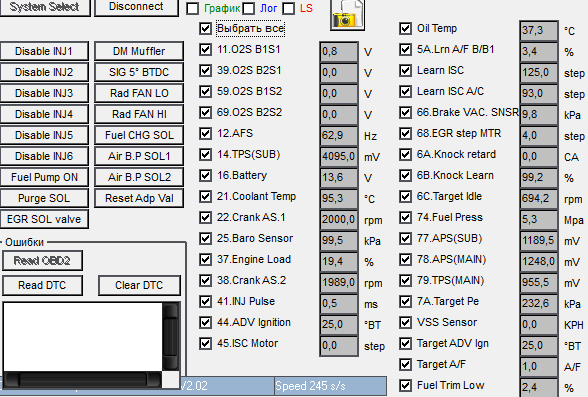Uncheck the 45.ISC Motor checkbox
Image resolution: width=588 pixels, height=397 pixels.
click(205, 343)
